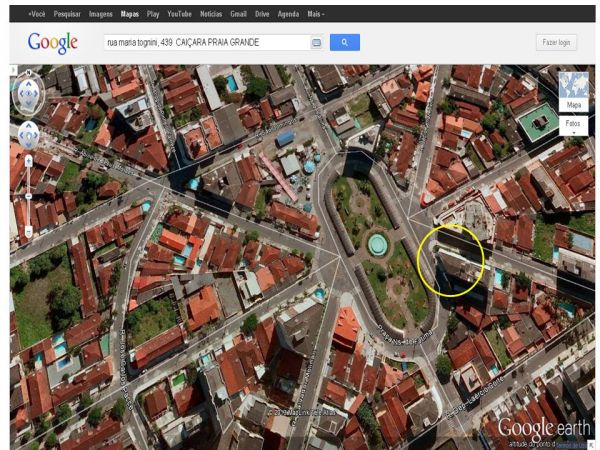Viewport: 600px width, 450px height.
Task: Select Mapas in the top bar
Action: [x=130, y=14]
